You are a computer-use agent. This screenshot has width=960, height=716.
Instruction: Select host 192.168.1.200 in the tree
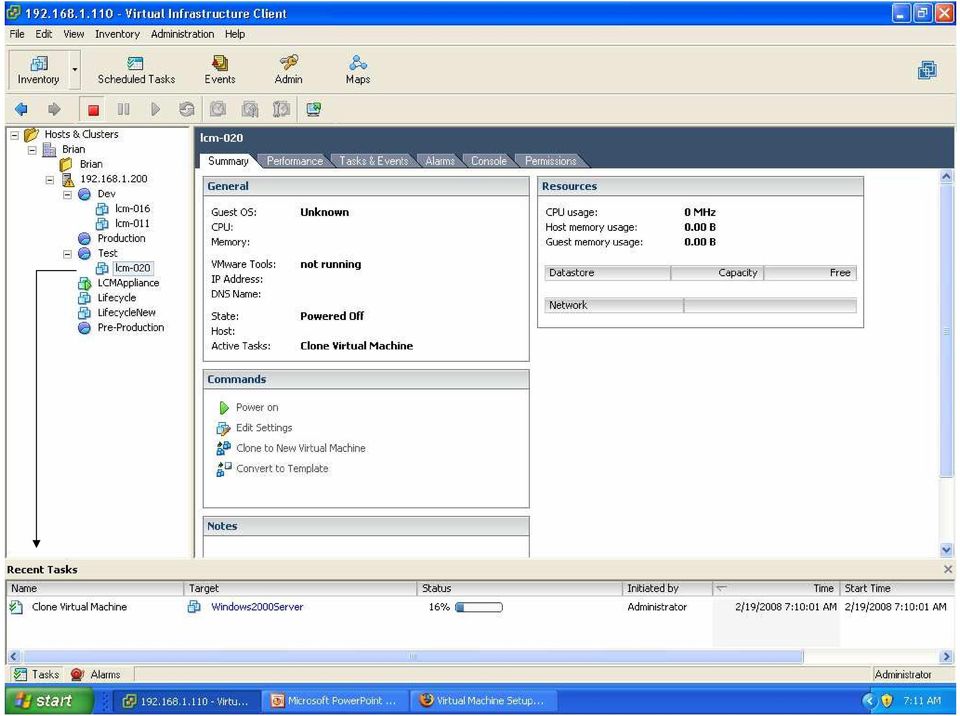coord(114,179)
